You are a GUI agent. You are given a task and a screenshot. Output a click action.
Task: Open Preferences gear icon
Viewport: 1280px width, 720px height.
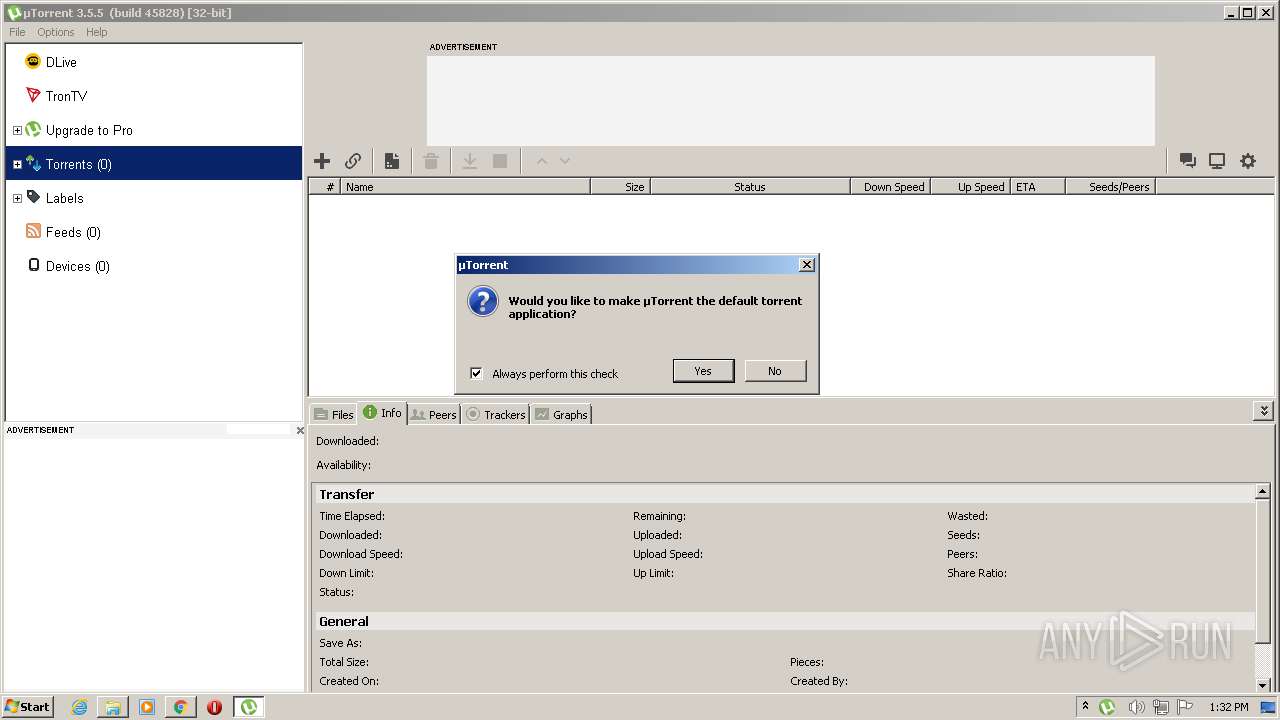1248,161
